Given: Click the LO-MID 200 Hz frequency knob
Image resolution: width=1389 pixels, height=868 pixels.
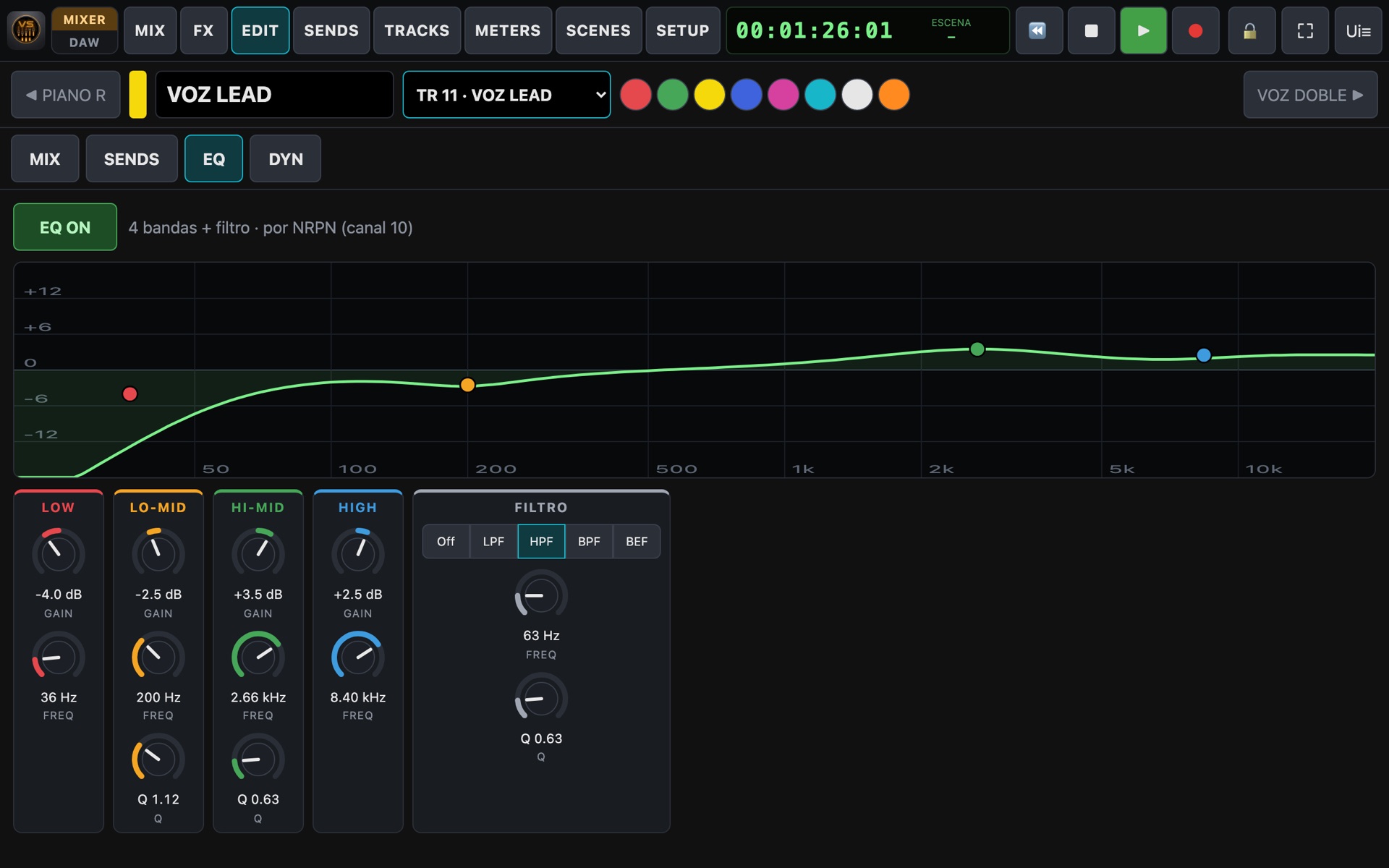Looking at the screenshot, I should (158, 657).
